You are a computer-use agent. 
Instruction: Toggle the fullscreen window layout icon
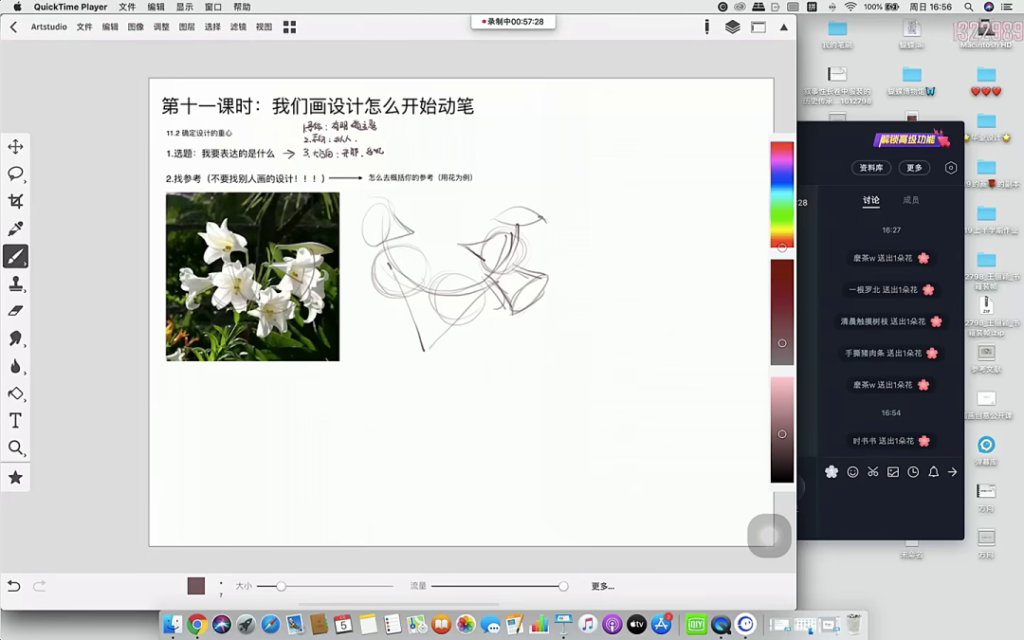758,27
